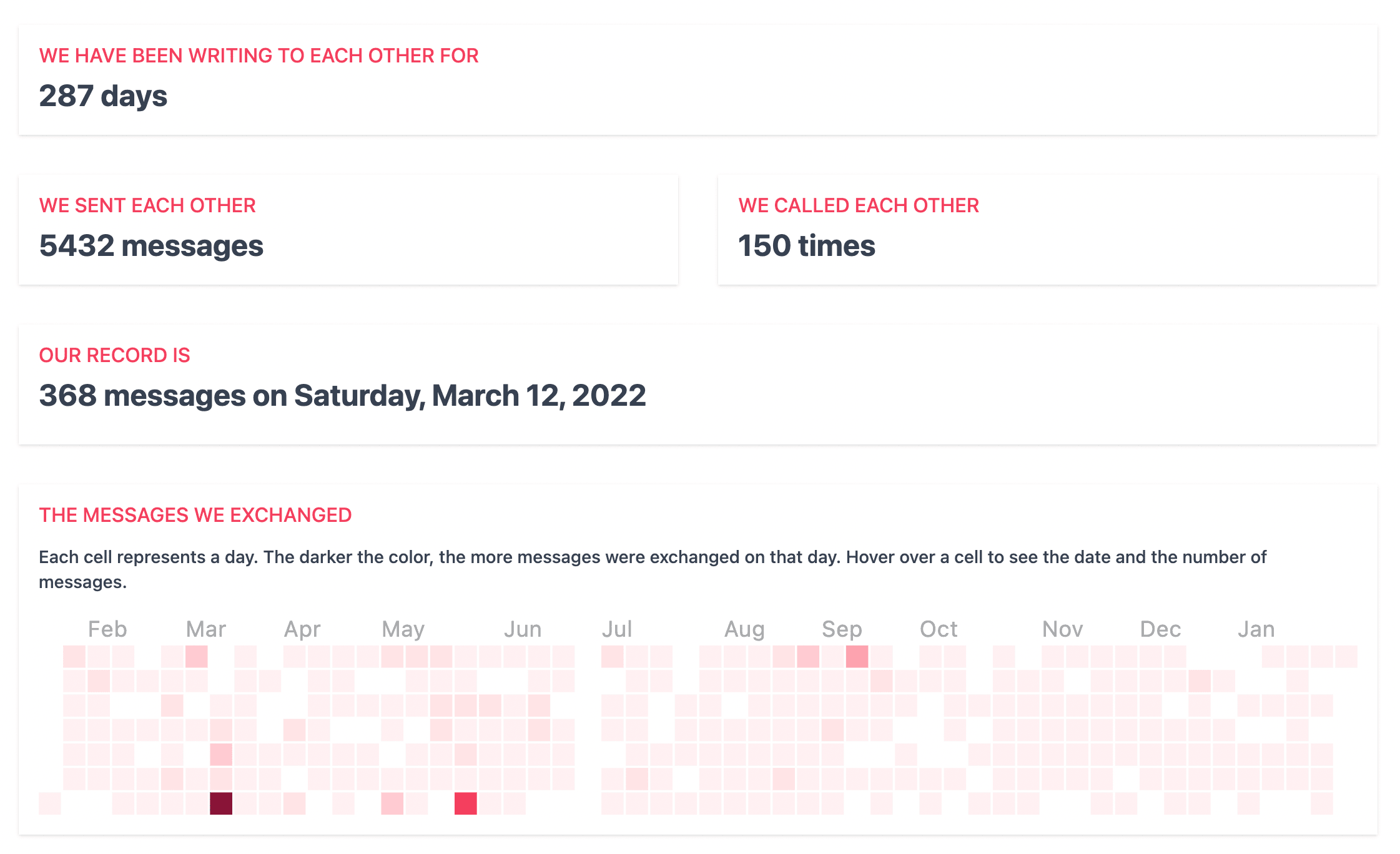Click the Jul month label
1400x854 pixels.
tap(617, 629)
